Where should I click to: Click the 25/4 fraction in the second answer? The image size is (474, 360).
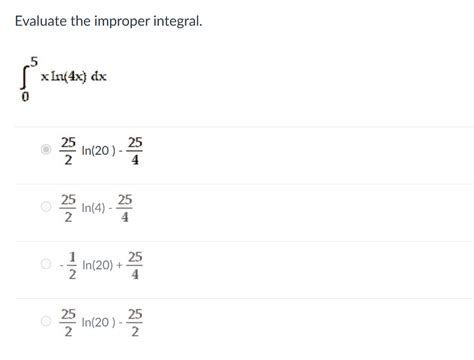pyautogui.click(x=125, y=208)
